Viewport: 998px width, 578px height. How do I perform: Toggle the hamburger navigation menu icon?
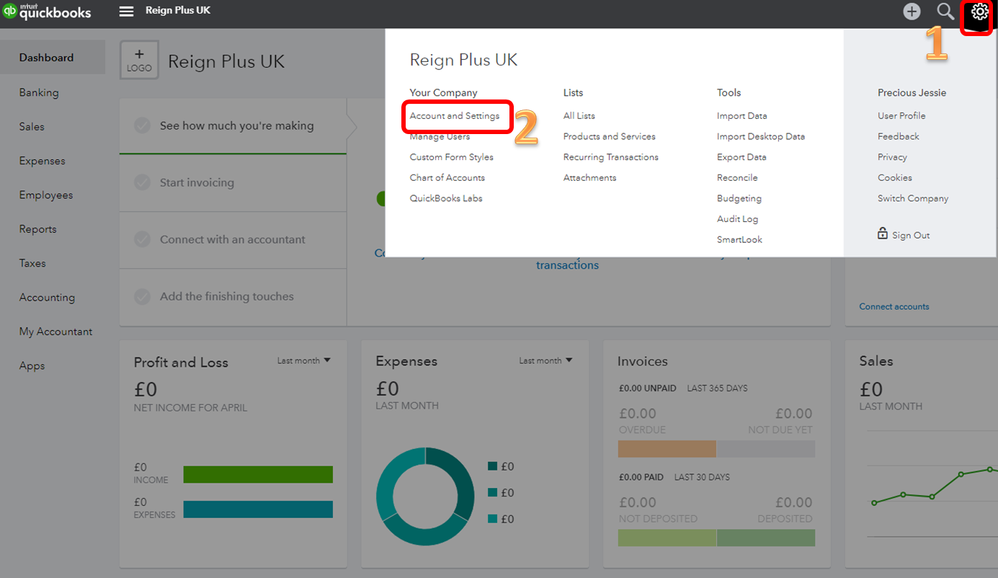point(127,11)
